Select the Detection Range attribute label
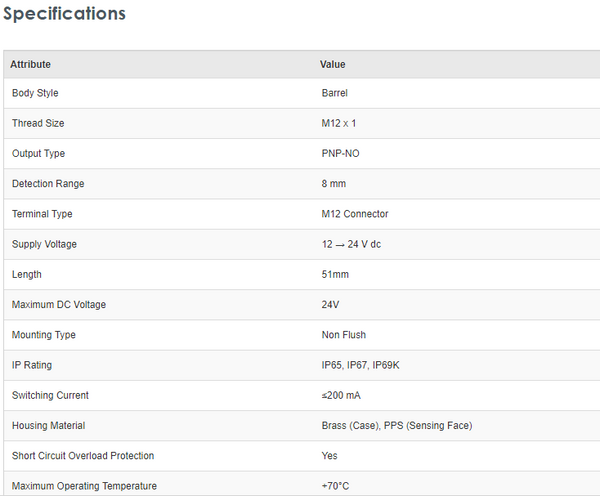Screen dimensions: 600x496 48,184
